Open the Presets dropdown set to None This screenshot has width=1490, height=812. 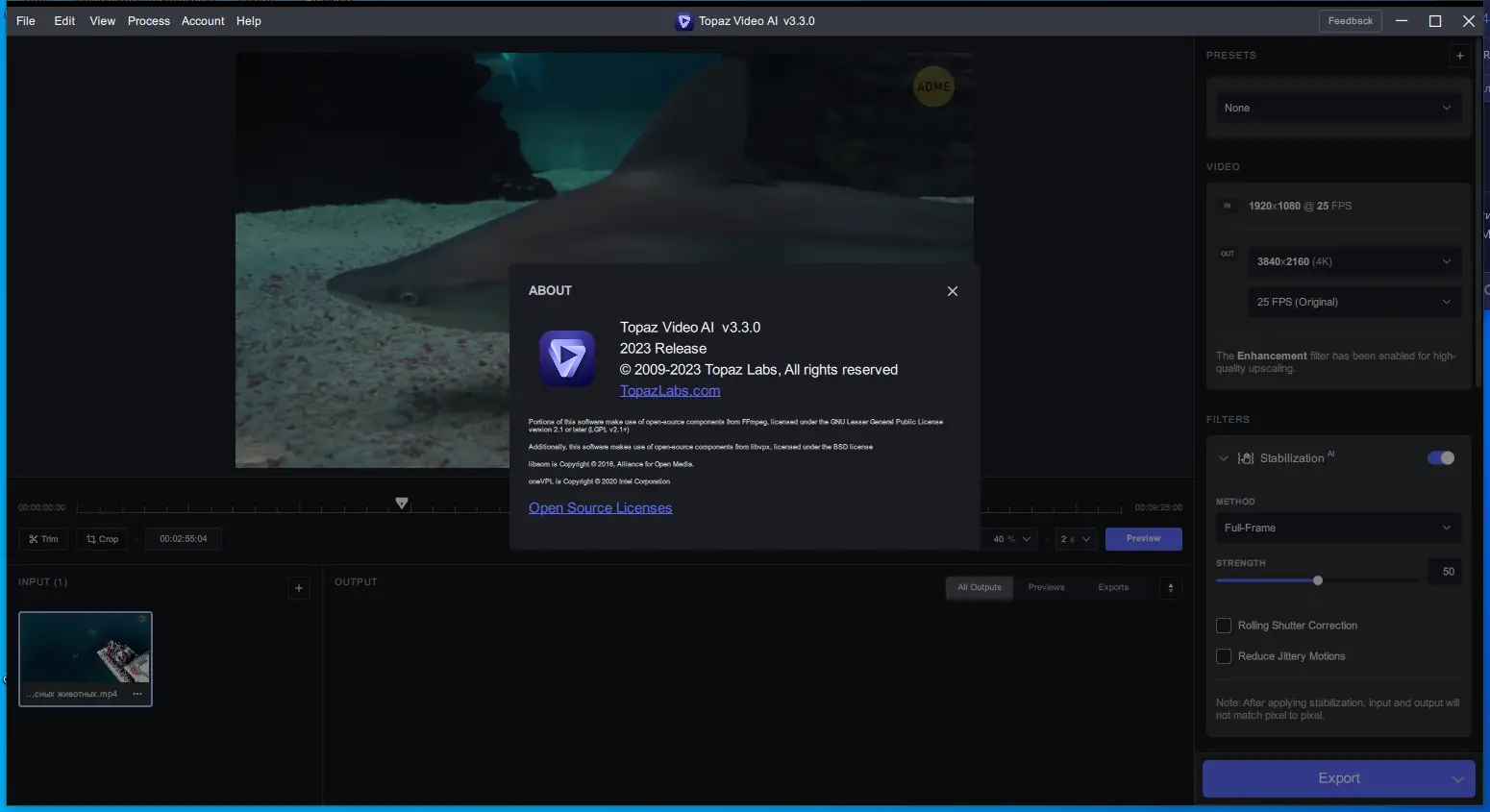point(1338,108)
